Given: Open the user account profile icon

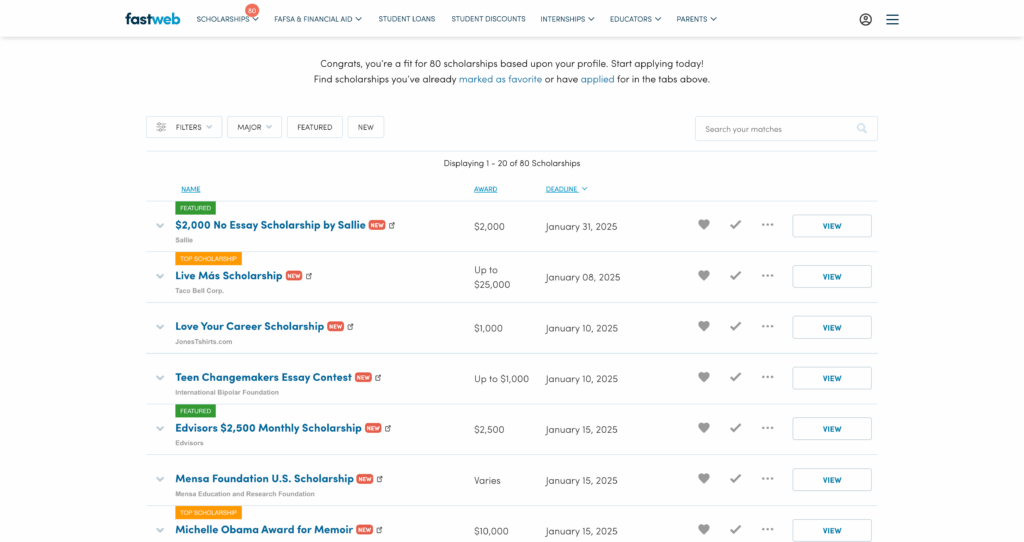Looking at the screenshot, I should coord(865,19).
